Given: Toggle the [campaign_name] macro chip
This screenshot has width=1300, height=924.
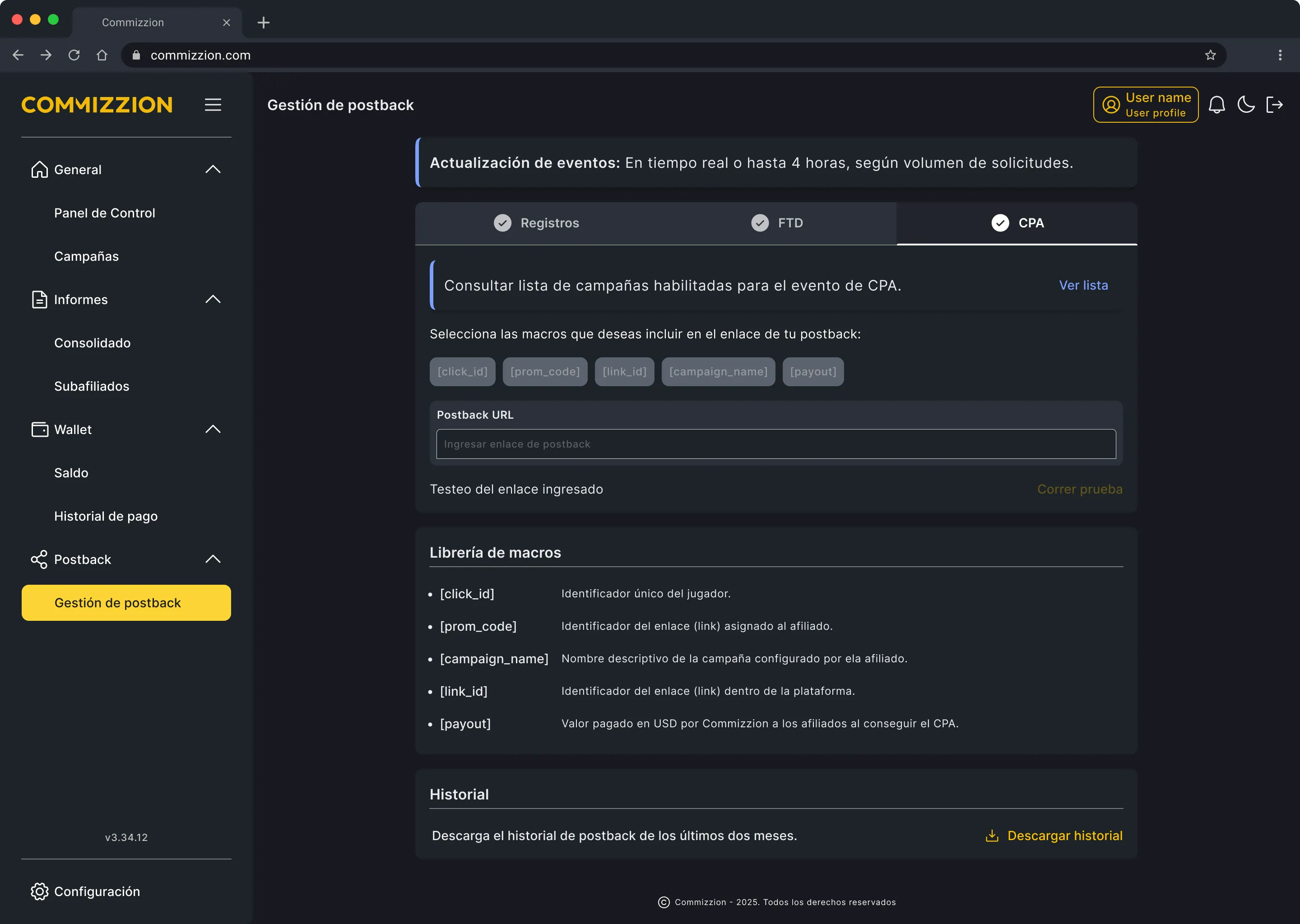Looking at the screenshot, I should [718, 371].
